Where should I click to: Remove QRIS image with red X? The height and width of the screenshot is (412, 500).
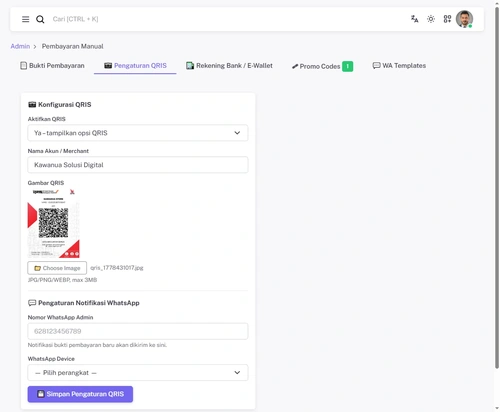point(72,192)
